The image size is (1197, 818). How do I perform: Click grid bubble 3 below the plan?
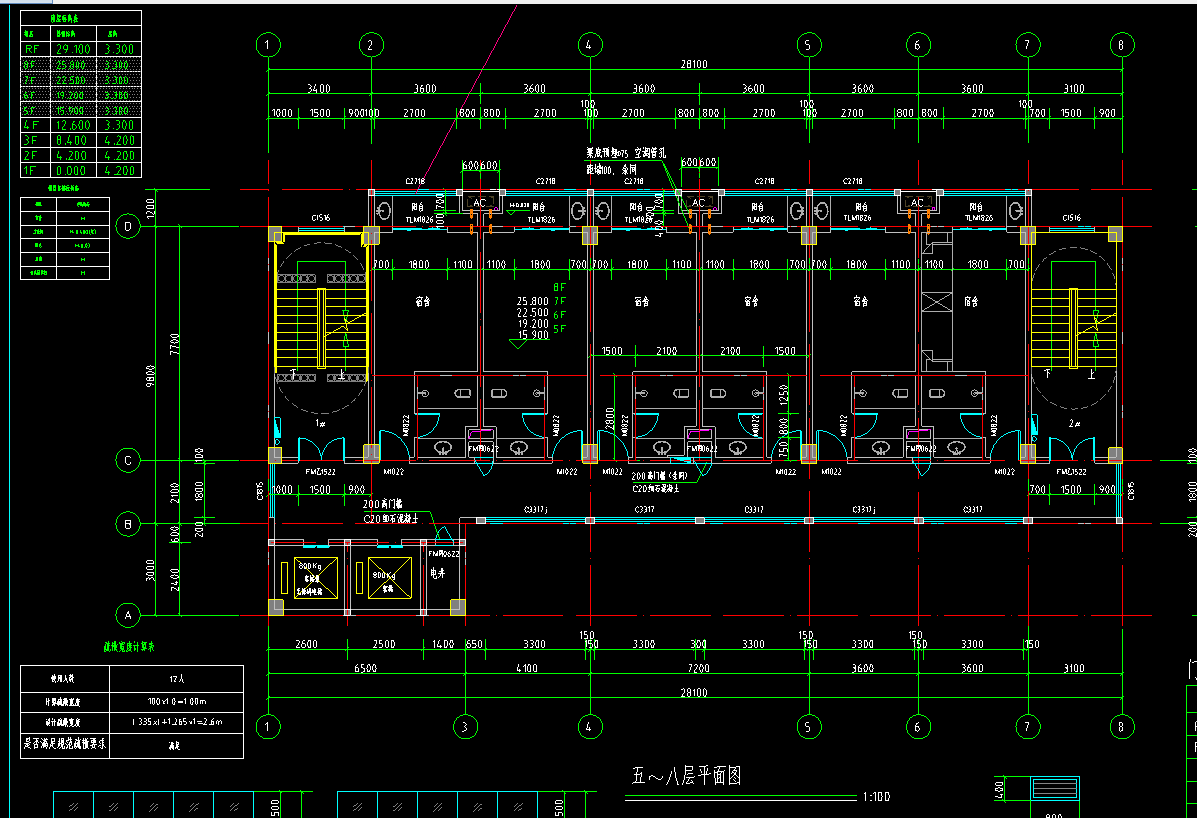click(463, 725)
